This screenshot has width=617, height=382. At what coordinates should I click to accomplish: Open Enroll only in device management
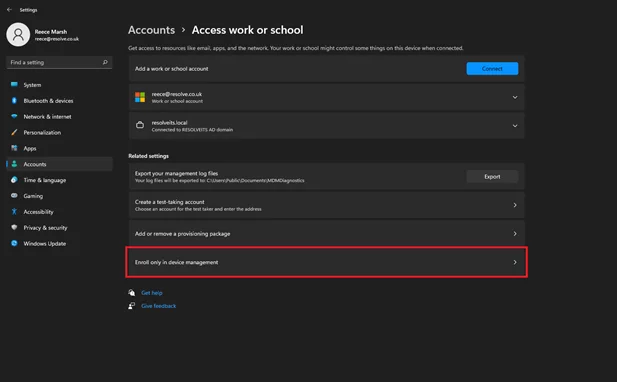[327, 262]
